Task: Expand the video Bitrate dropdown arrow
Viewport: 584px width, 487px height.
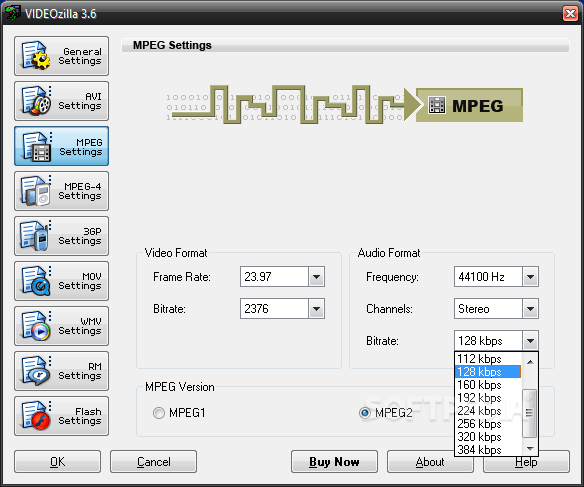Action: [x=317, y=309]
